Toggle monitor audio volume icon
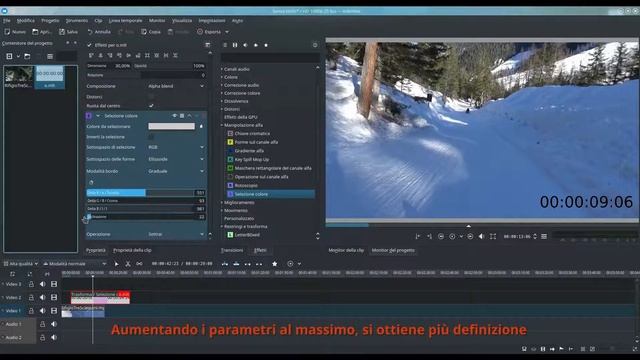The image size is (640, 360). (x=482, y=236)
